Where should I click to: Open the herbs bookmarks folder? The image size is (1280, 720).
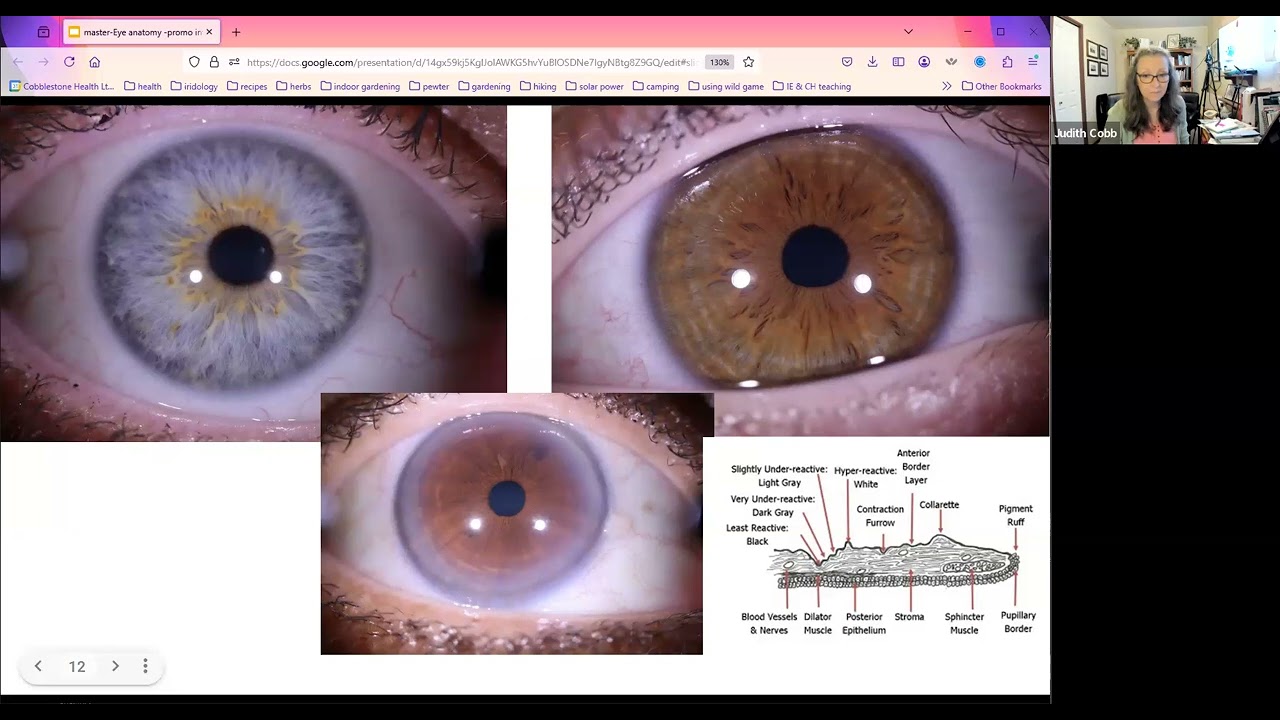point(294,86)
